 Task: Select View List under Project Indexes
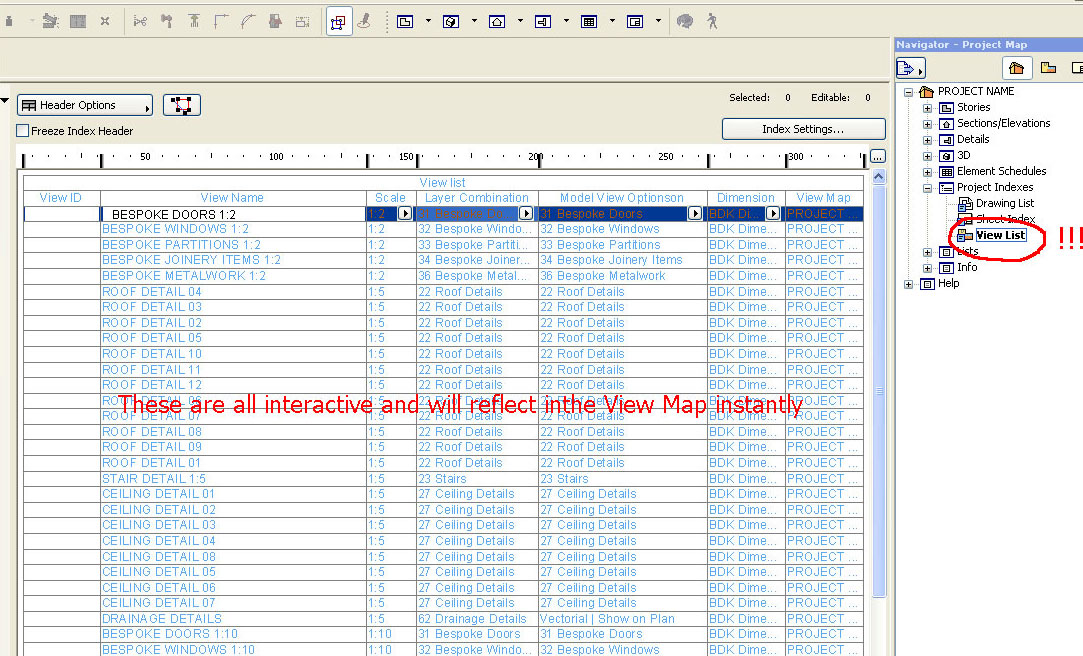click(1000, 234)
